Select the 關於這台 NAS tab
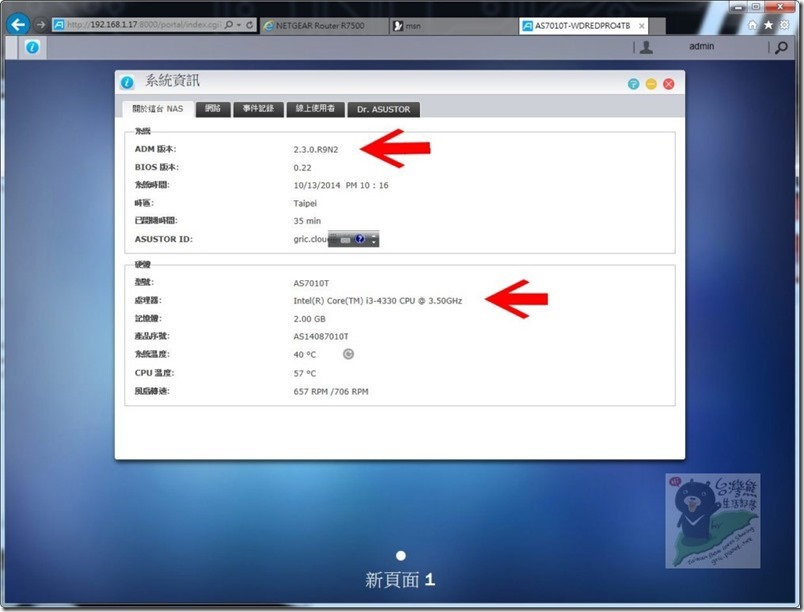804x612 pixels. (x=158, y=109)
